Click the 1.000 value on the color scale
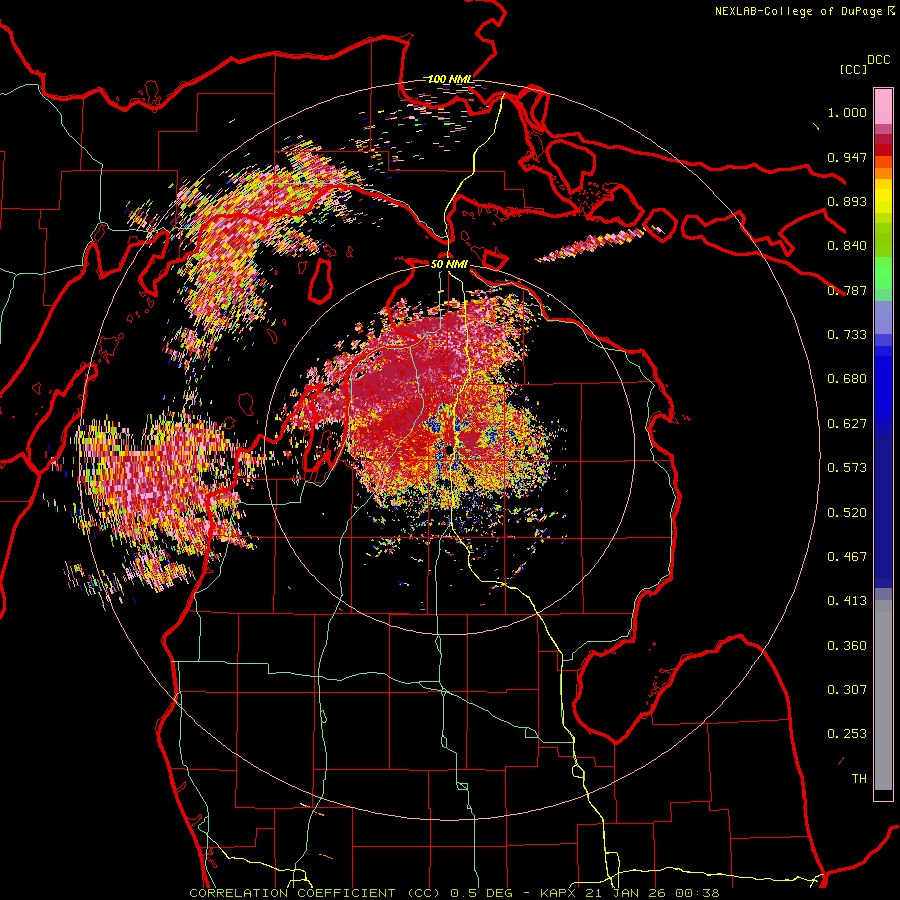This screenshot has height=900, width=900. pos(847,112)
